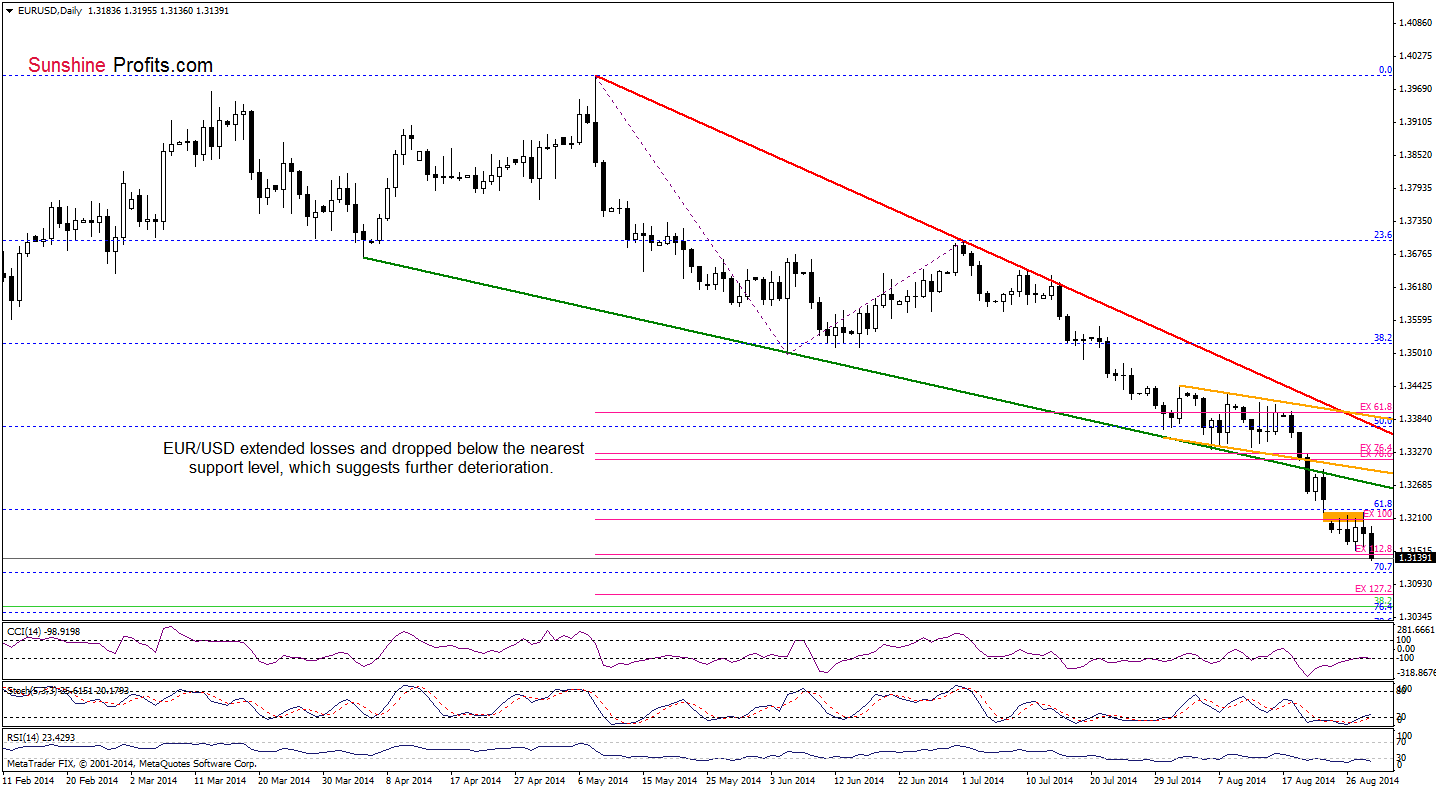Select the RSI(14) 23.4293 indicator label
Screen dimensions: 1436x789
click(42, 737)
